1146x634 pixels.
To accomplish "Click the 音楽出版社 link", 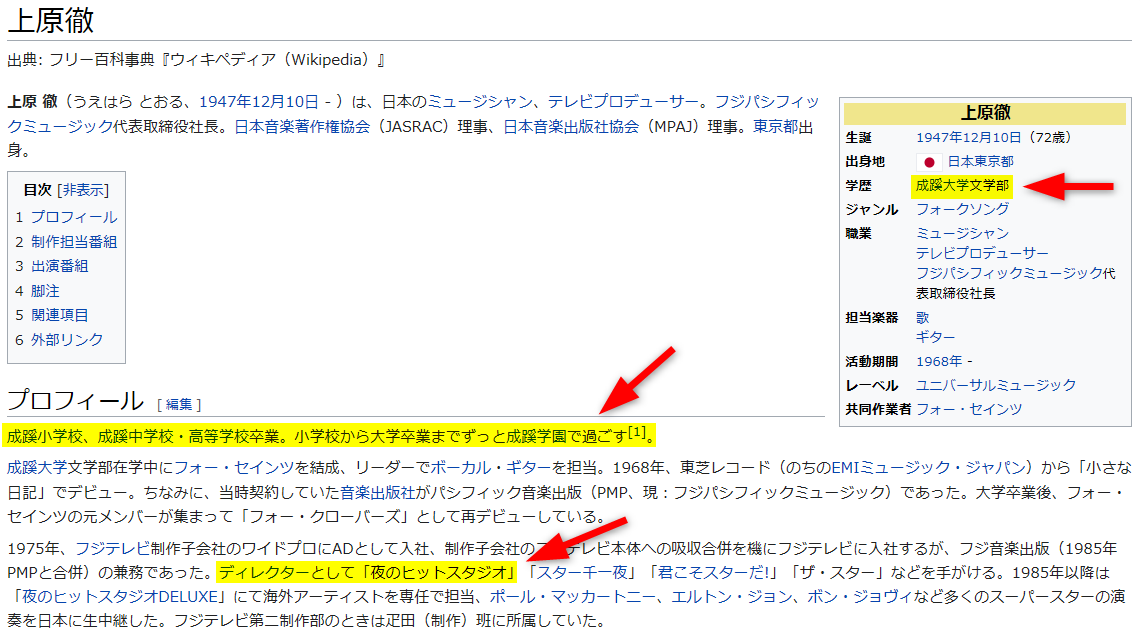I will (x=378, y=493).
